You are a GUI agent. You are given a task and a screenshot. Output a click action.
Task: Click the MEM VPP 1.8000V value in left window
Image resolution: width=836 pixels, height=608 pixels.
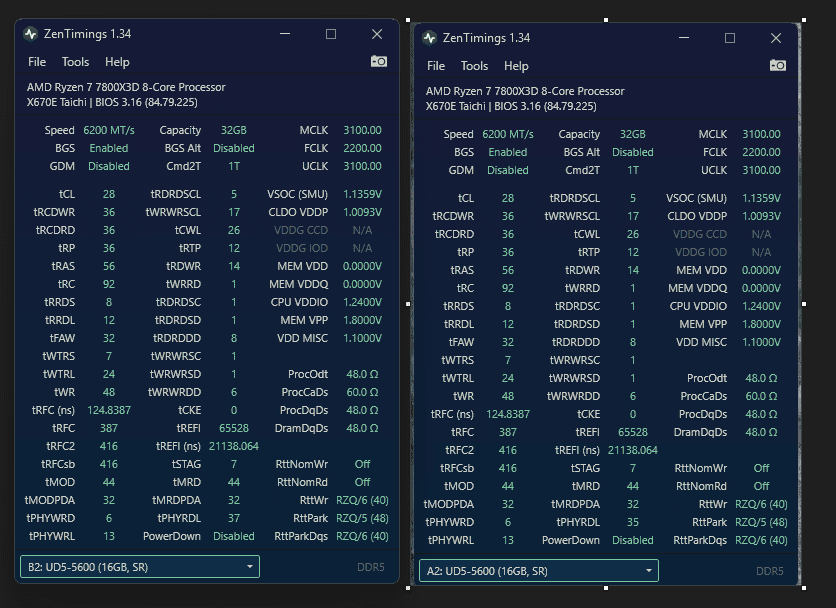pos(362,320)
